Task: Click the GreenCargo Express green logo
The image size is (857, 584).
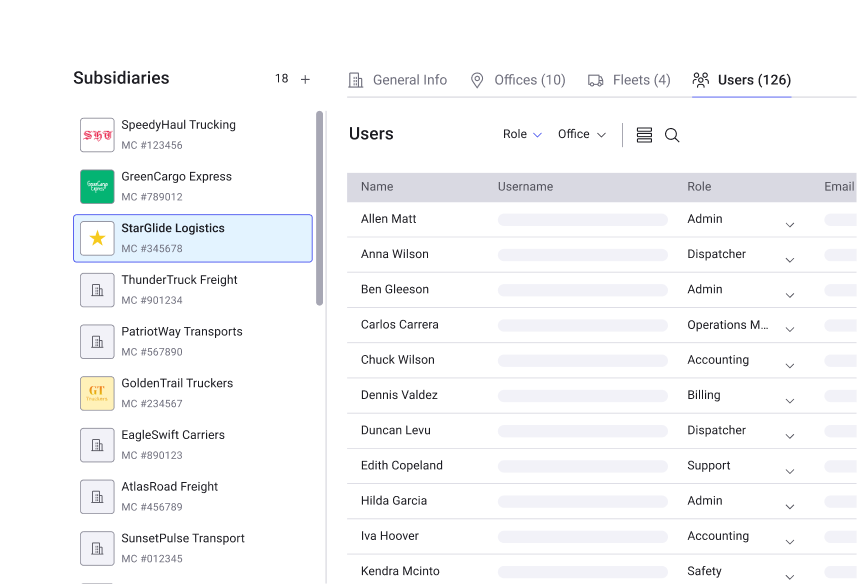Action: coord(97,186)
